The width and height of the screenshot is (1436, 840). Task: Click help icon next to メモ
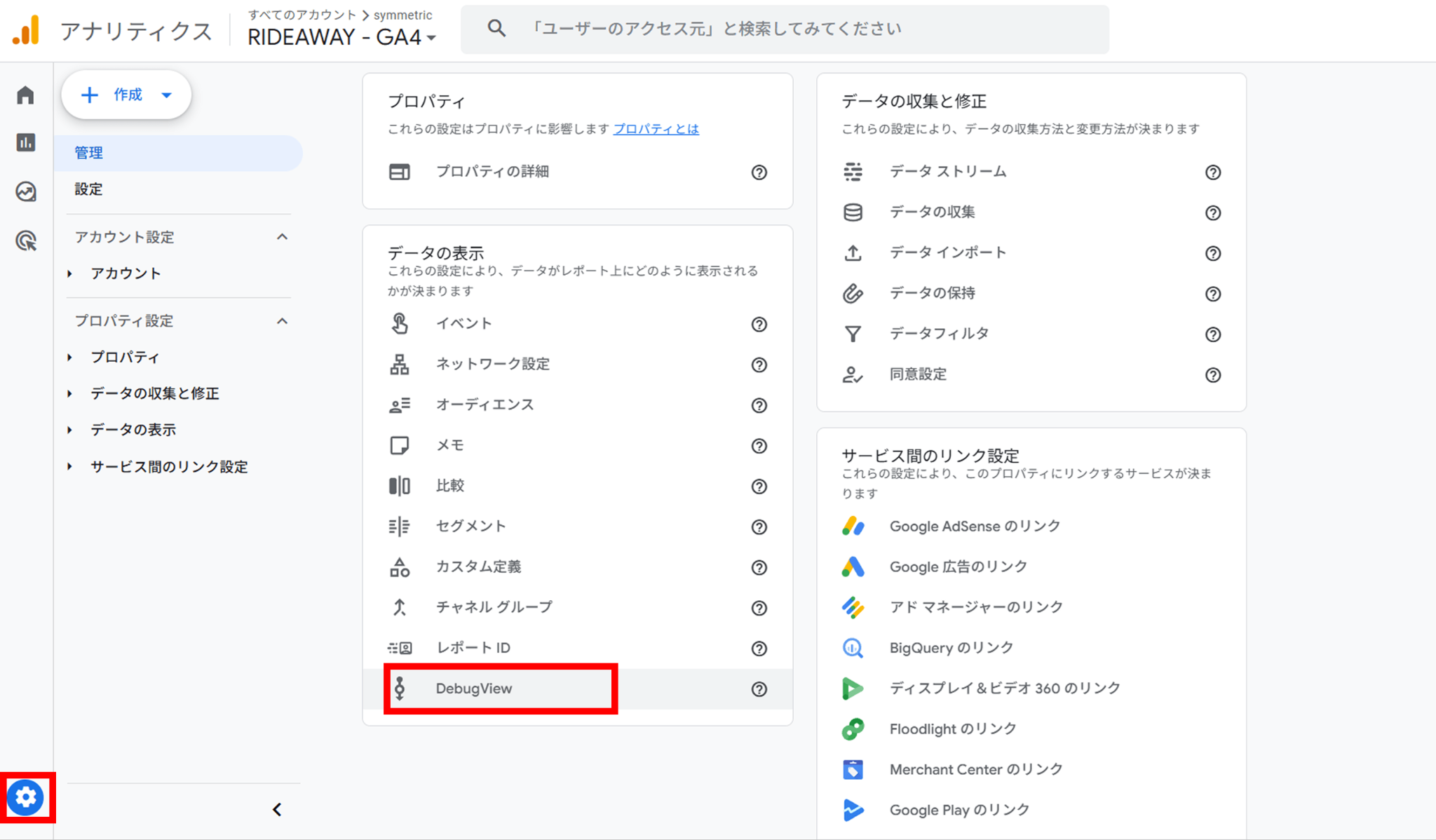pyautogui.click(x=759, y=446)
